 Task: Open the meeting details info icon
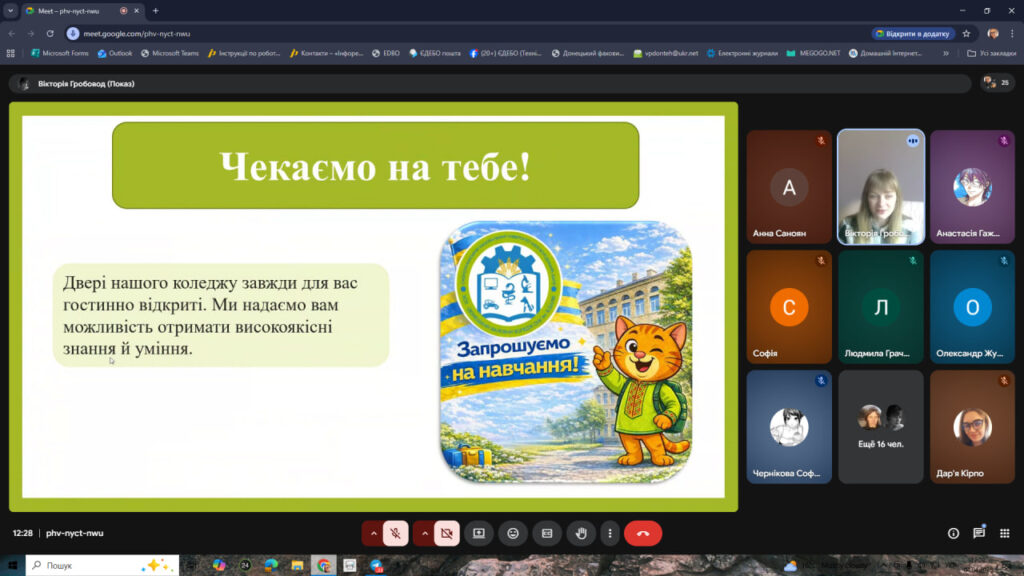tap(953, 533)
